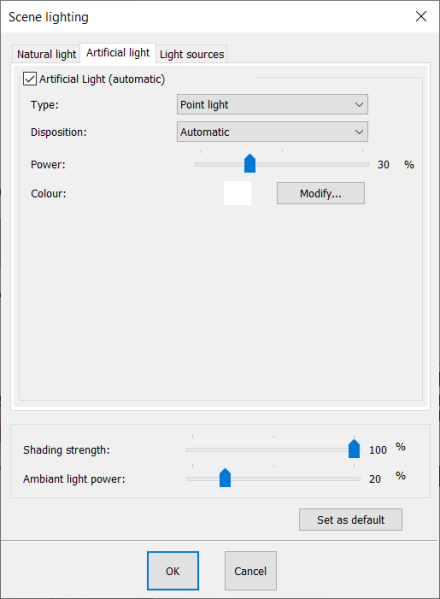Viewport: 440px width, 599px height.
Task: Click the Ambiant light power slider handle
Action: pyautogui.click(x=225, y=478)
